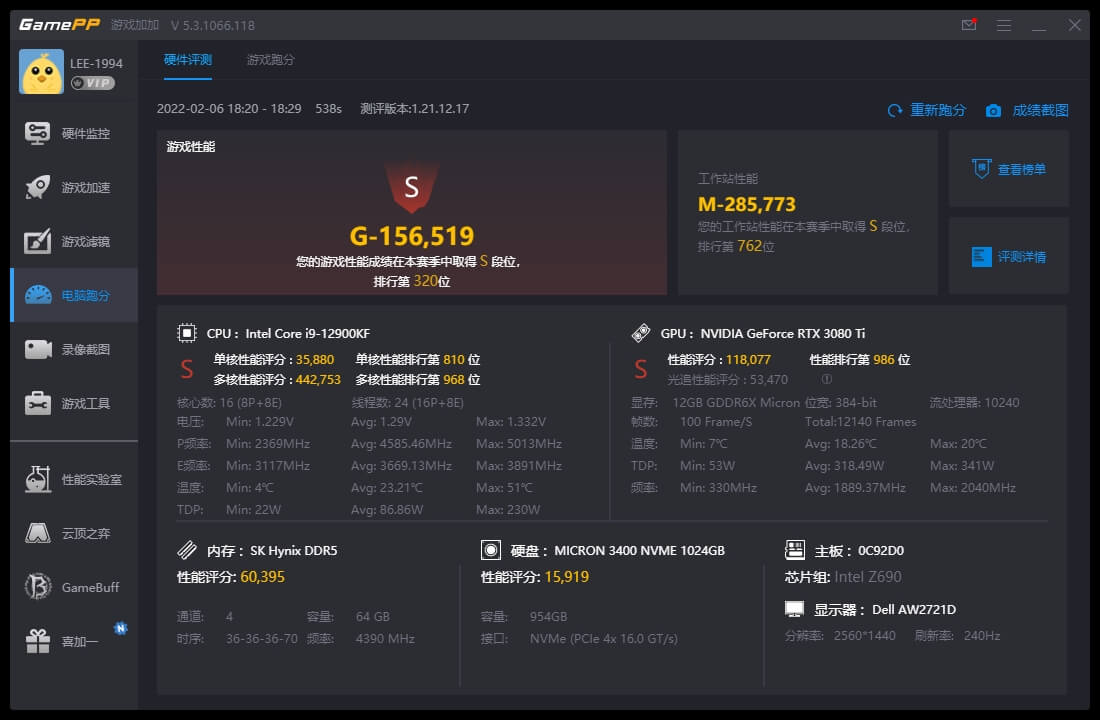Open 游戏加速 game boost rocket icon
Screen dimensions: 1100x720
[x=37, y=187]
